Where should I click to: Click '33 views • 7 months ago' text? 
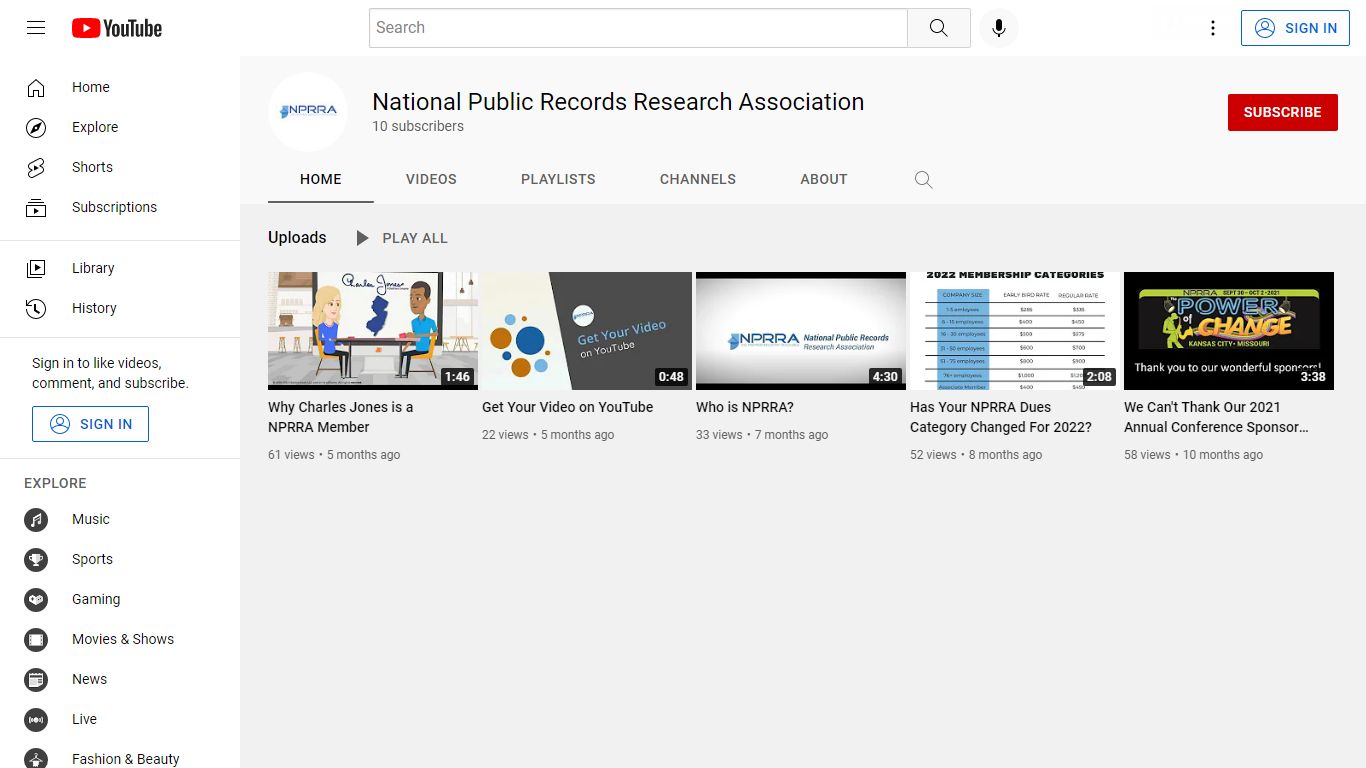coord(762,435)
